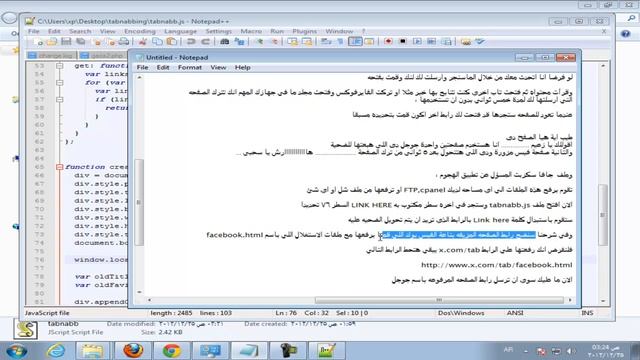This screenshot has height=360, width=640.
Task: Open the View menu in Untitled Notepad
Action: (218, 67)
